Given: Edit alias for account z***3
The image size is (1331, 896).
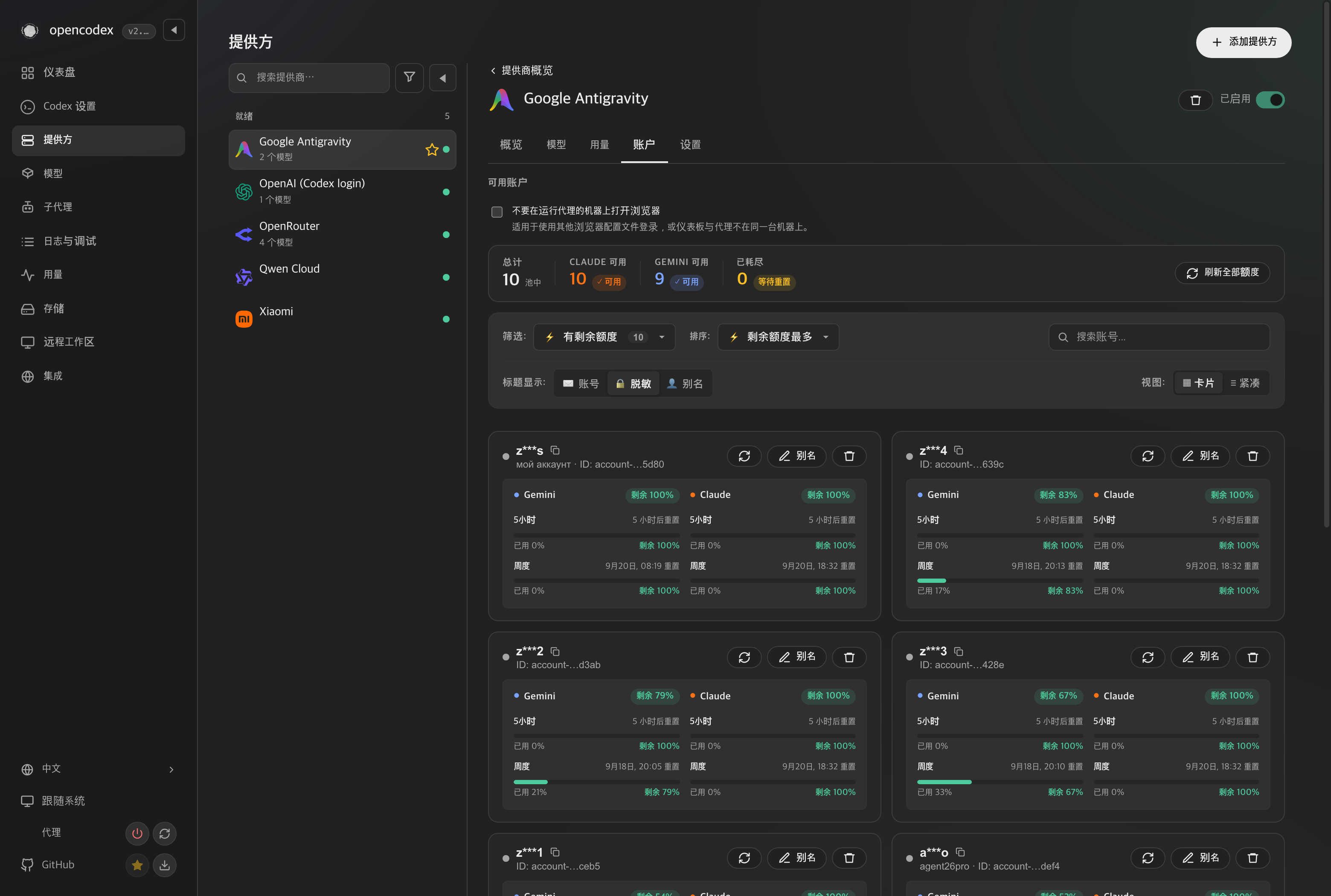Looking at the screenshot, I should [1200, 657].
